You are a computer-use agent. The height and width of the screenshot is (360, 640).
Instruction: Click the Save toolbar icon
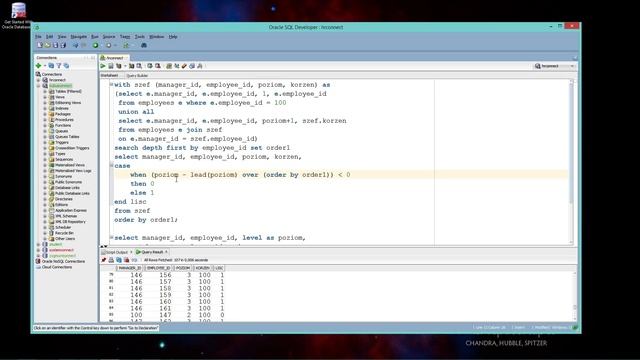(55, 45)
